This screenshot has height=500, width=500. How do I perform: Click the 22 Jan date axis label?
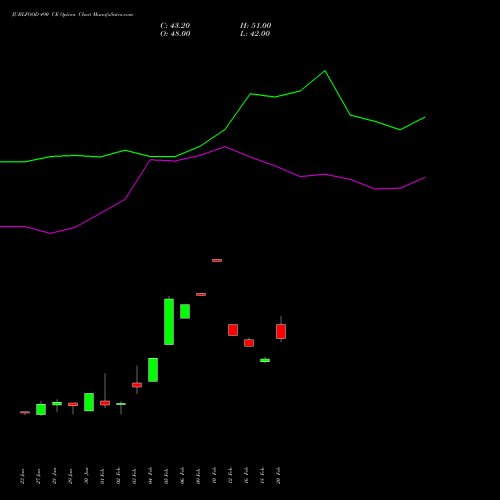pyautogui.click(x=22, y=476)
